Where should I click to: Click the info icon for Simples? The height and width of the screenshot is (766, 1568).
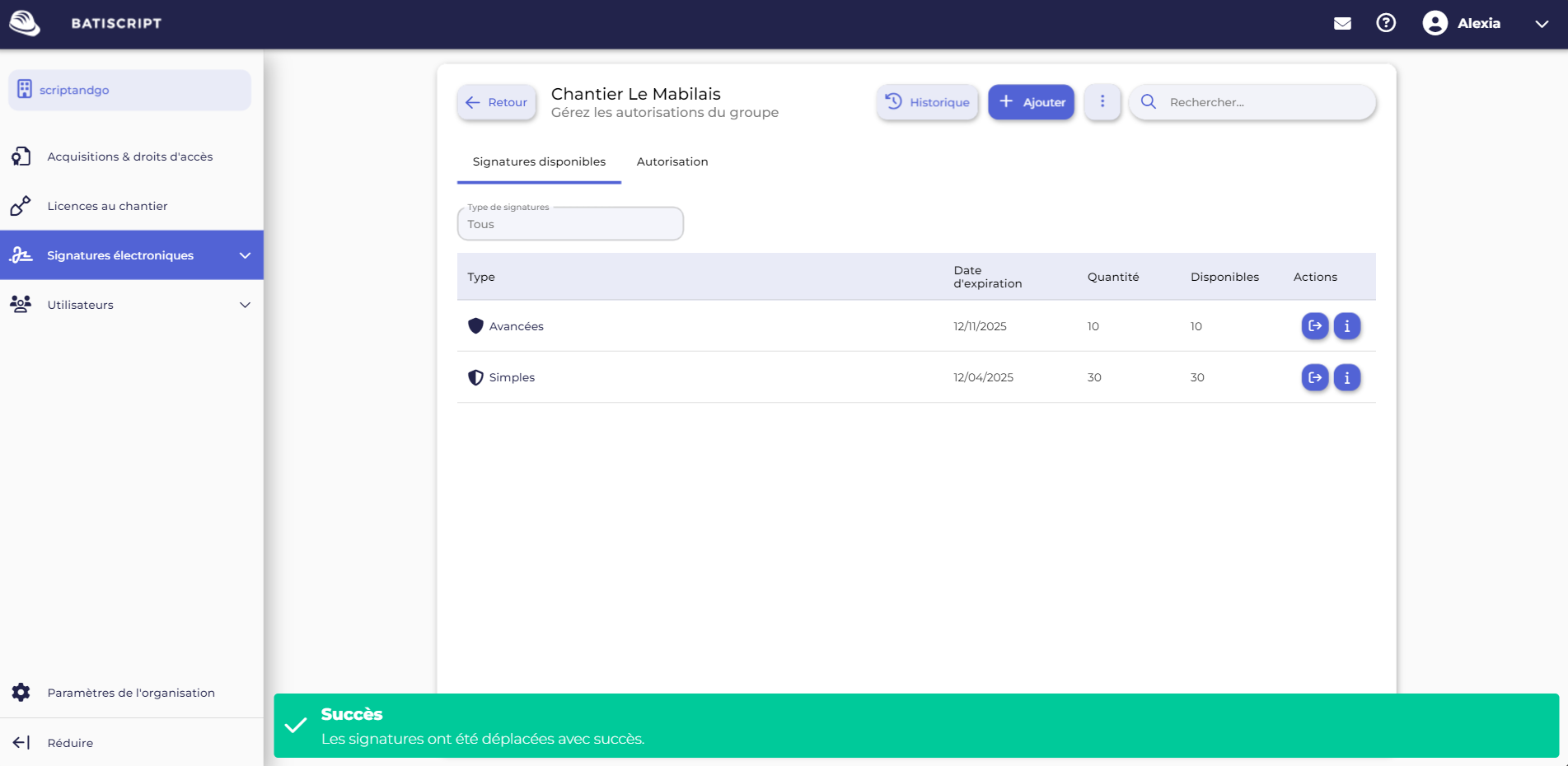[1347, 377]
